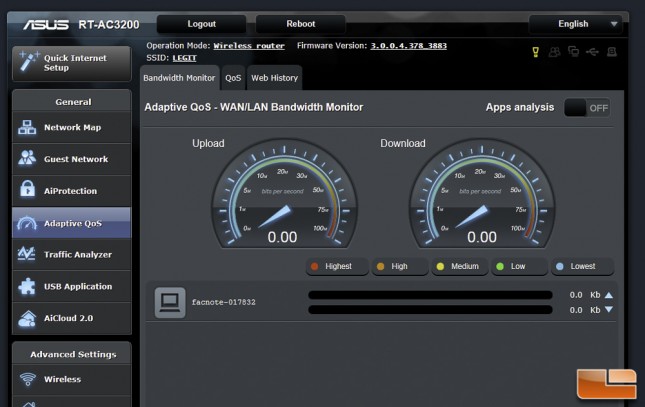Click the LEGIT SSID link
Viewport: 645px width, 407px height.
coord(184,58)
